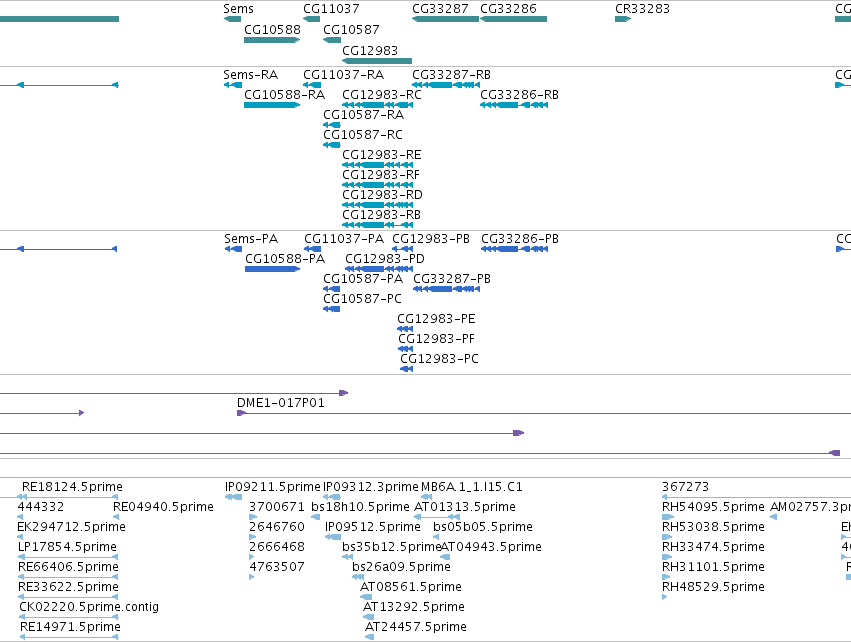The width and height of the screenshot is (851, 642).
Task: Select the CG11037-RA transcript label
Action: [344, 74]
